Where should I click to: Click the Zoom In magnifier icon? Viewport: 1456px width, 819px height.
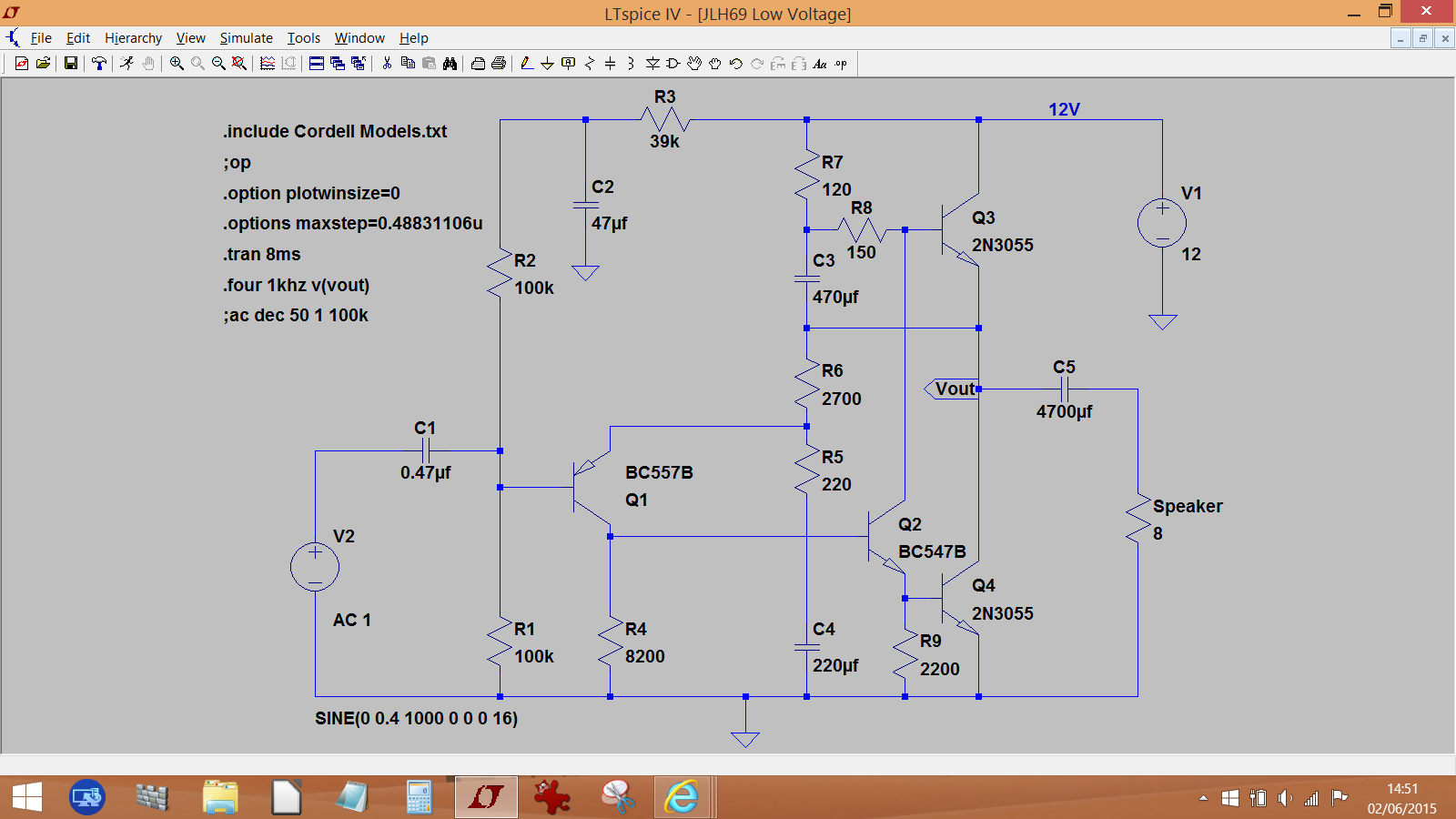pos(177,64)
